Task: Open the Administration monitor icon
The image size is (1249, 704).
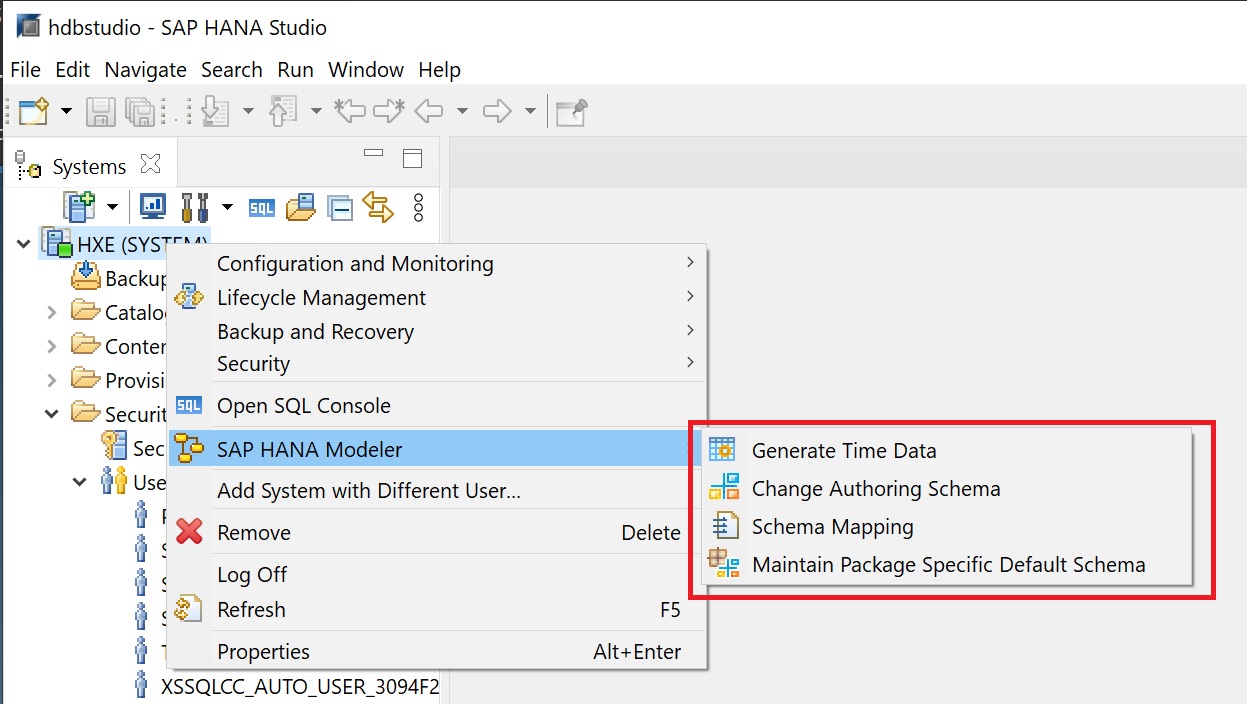Action: point(153,207)
